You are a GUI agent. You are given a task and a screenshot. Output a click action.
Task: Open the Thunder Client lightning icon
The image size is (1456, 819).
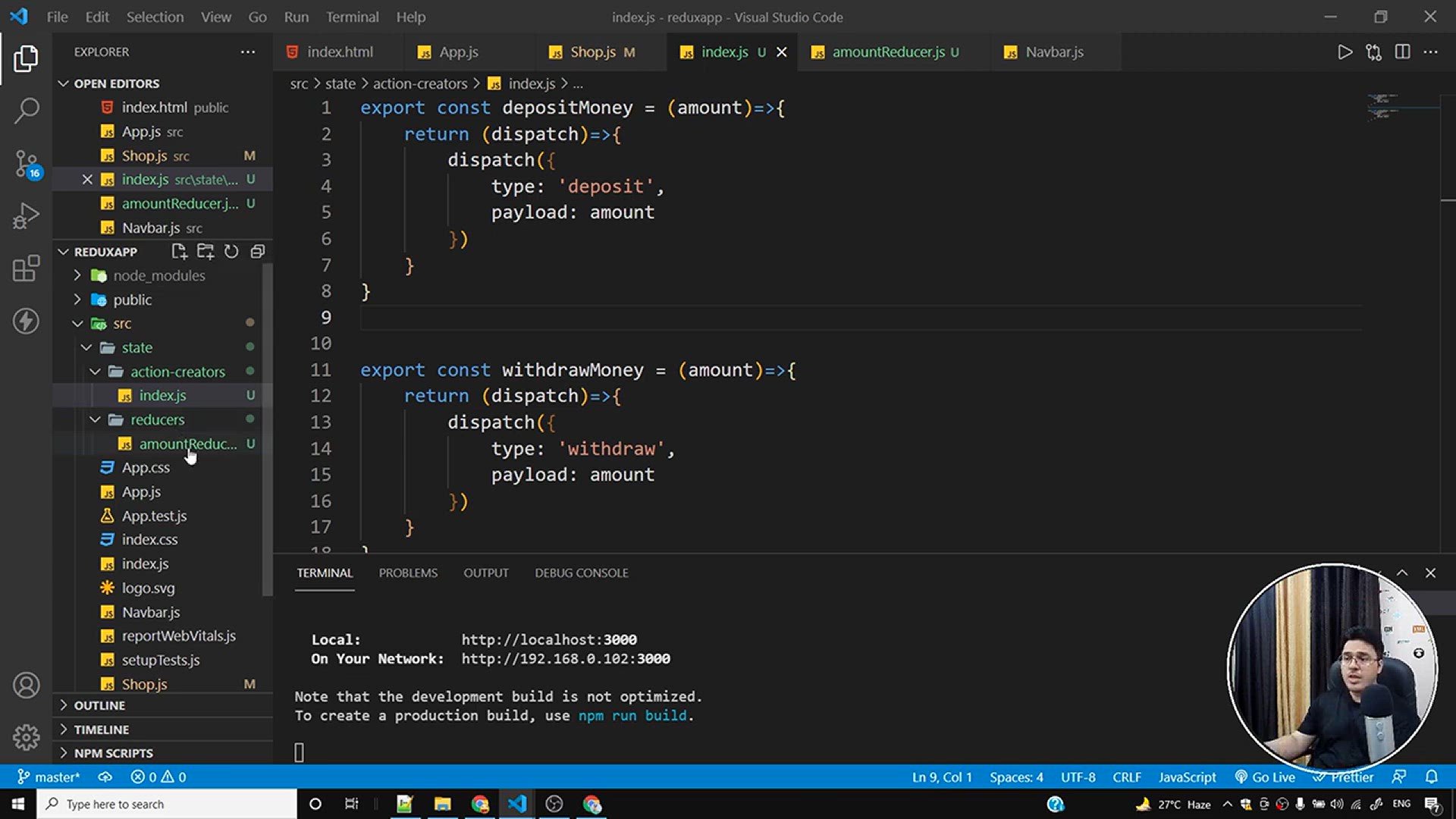tap(26, 321)
